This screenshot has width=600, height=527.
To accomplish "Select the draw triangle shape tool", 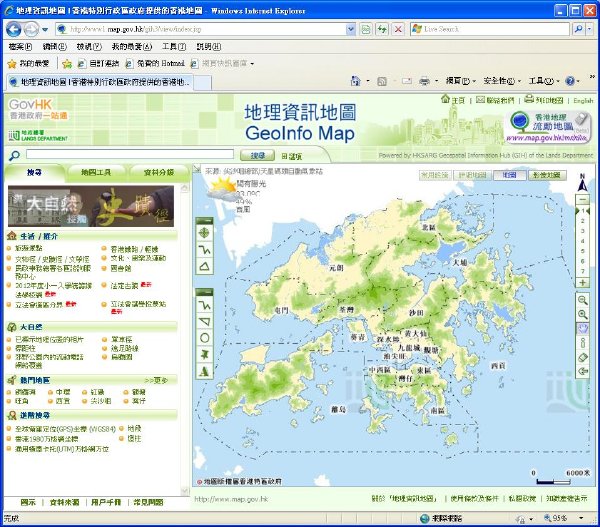I will pos(204,321).
